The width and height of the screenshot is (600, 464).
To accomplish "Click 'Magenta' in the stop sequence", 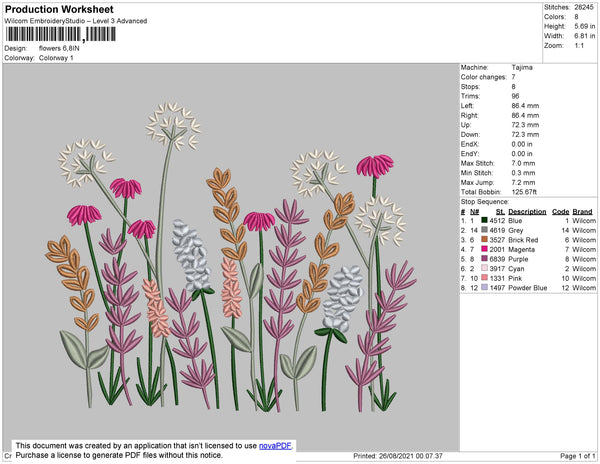I will click(x=522, y=249).
